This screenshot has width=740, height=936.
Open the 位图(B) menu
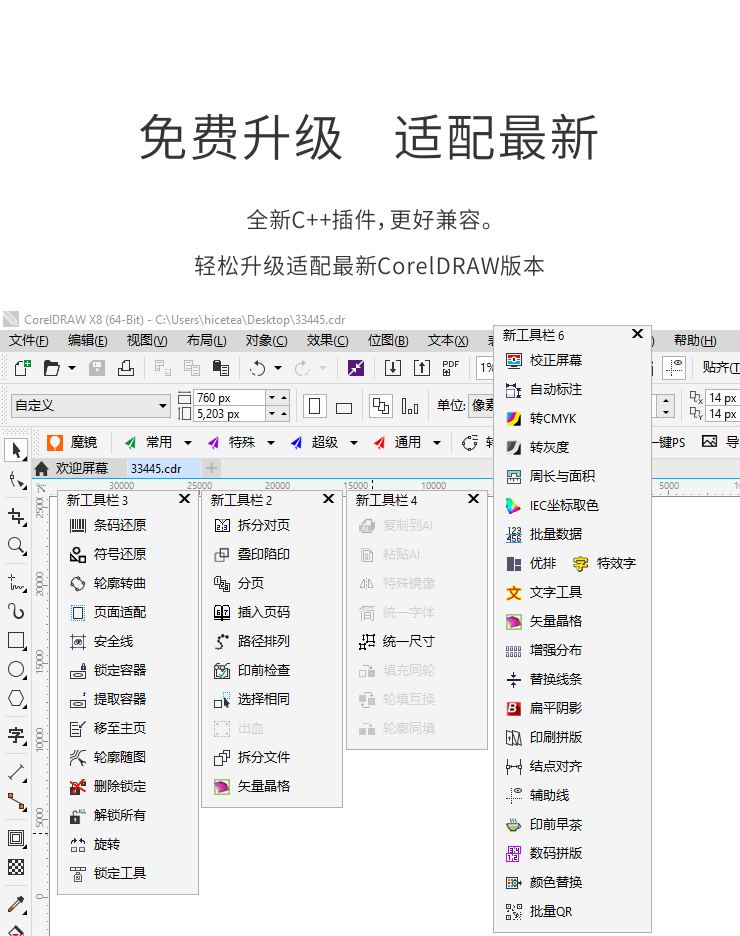click(x=388, y=340)
